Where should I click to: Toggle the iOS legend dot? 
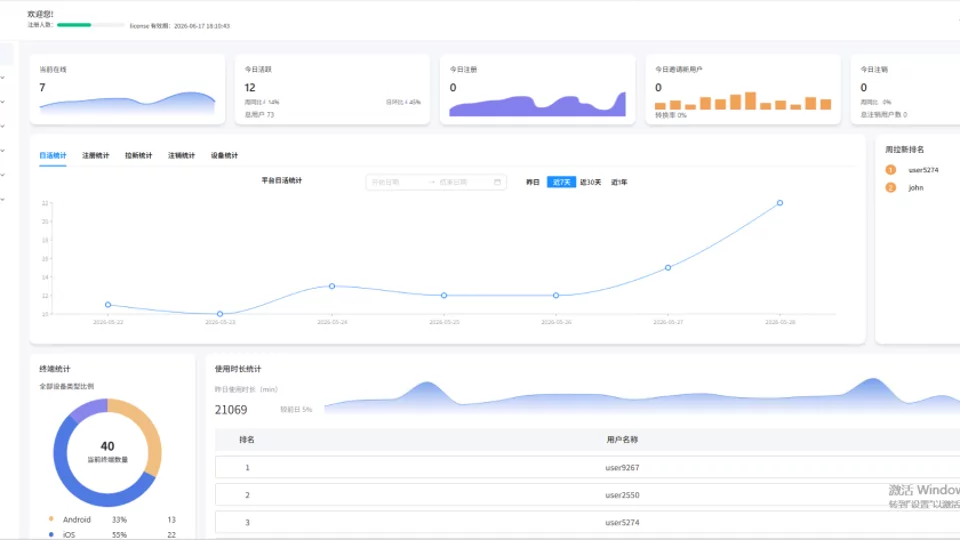(x=51, y=534)
